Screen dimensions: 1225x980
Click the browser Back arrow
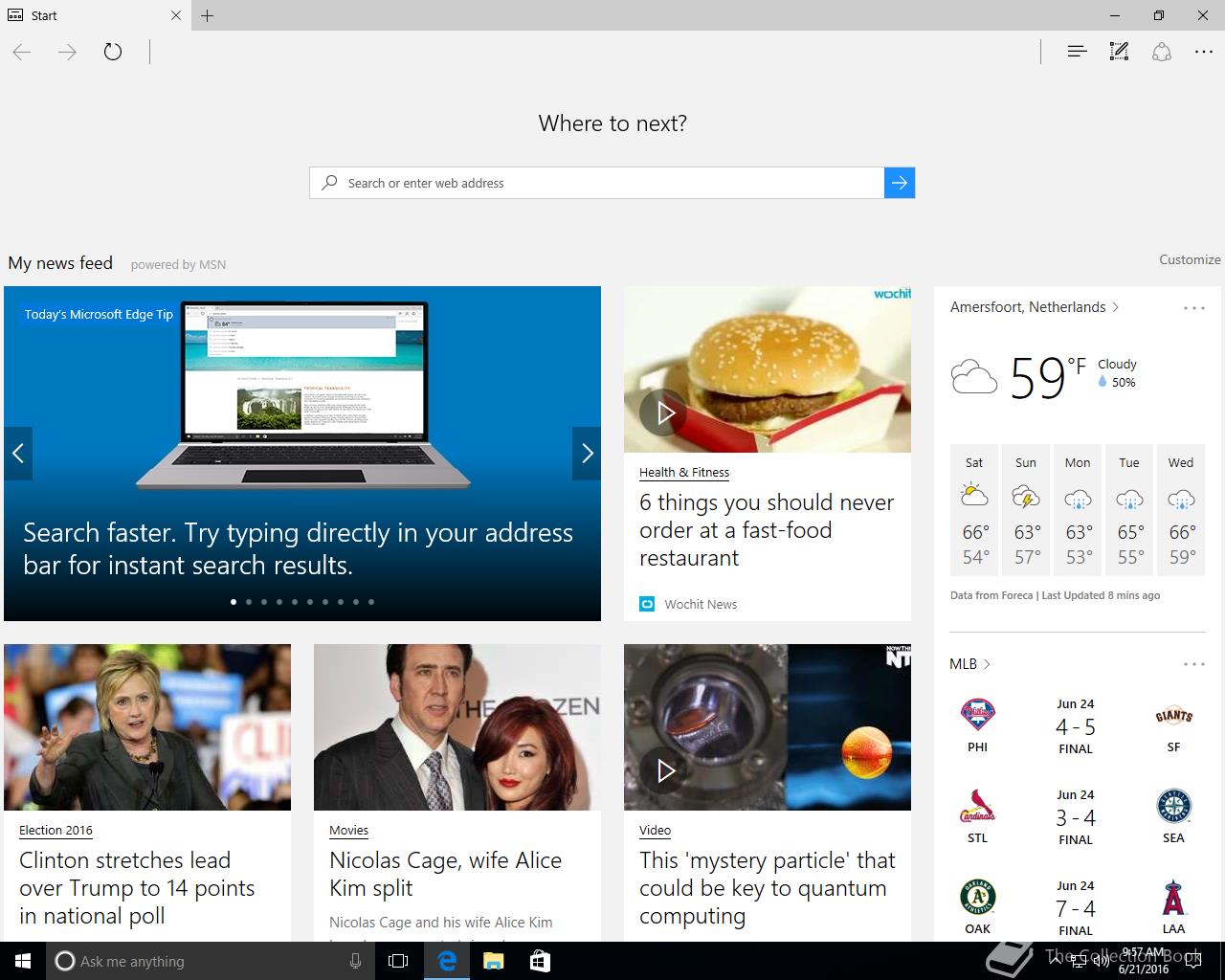pyautogui.click(x=22, y=52)
